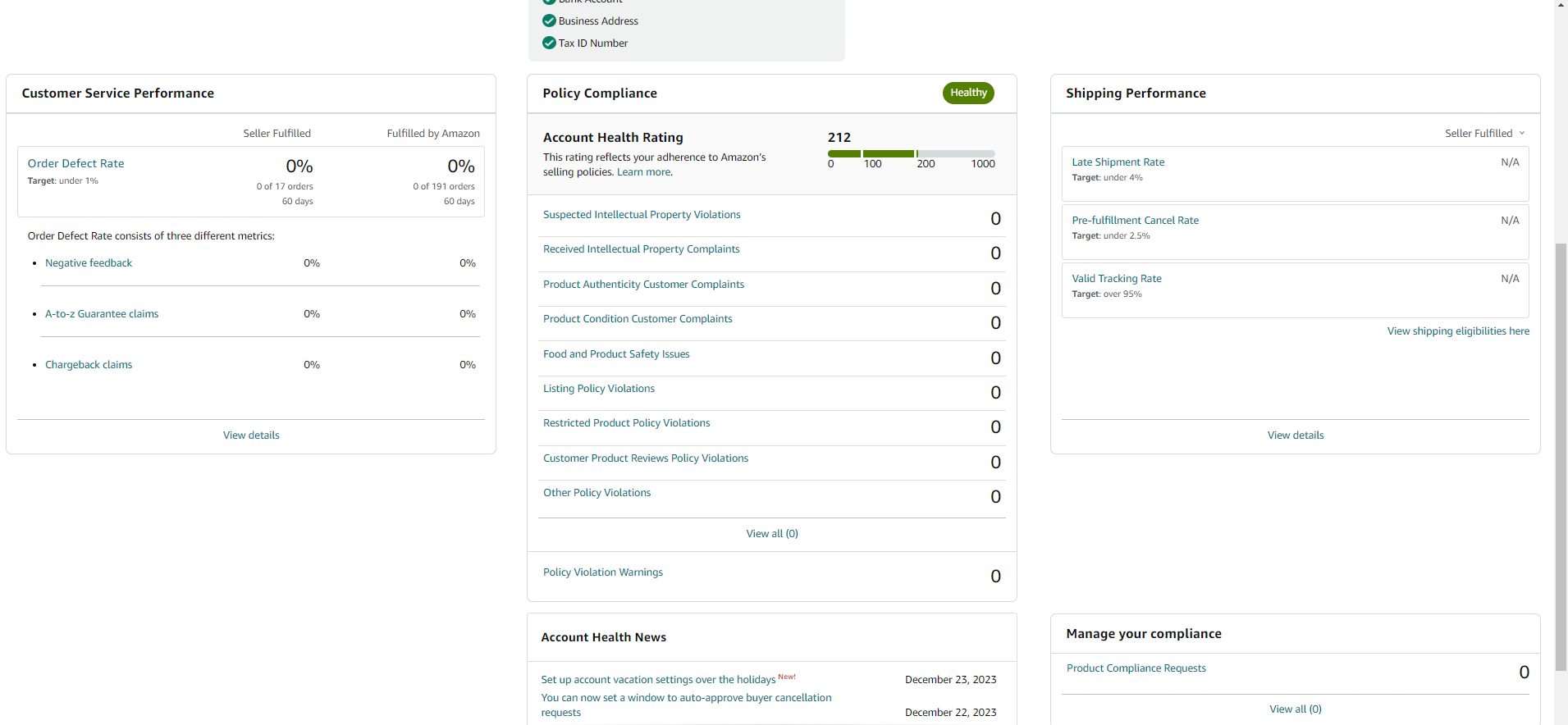Click the Policy Violation Warnings count 0
This screenshot has width=1568, height=725.
995,577
